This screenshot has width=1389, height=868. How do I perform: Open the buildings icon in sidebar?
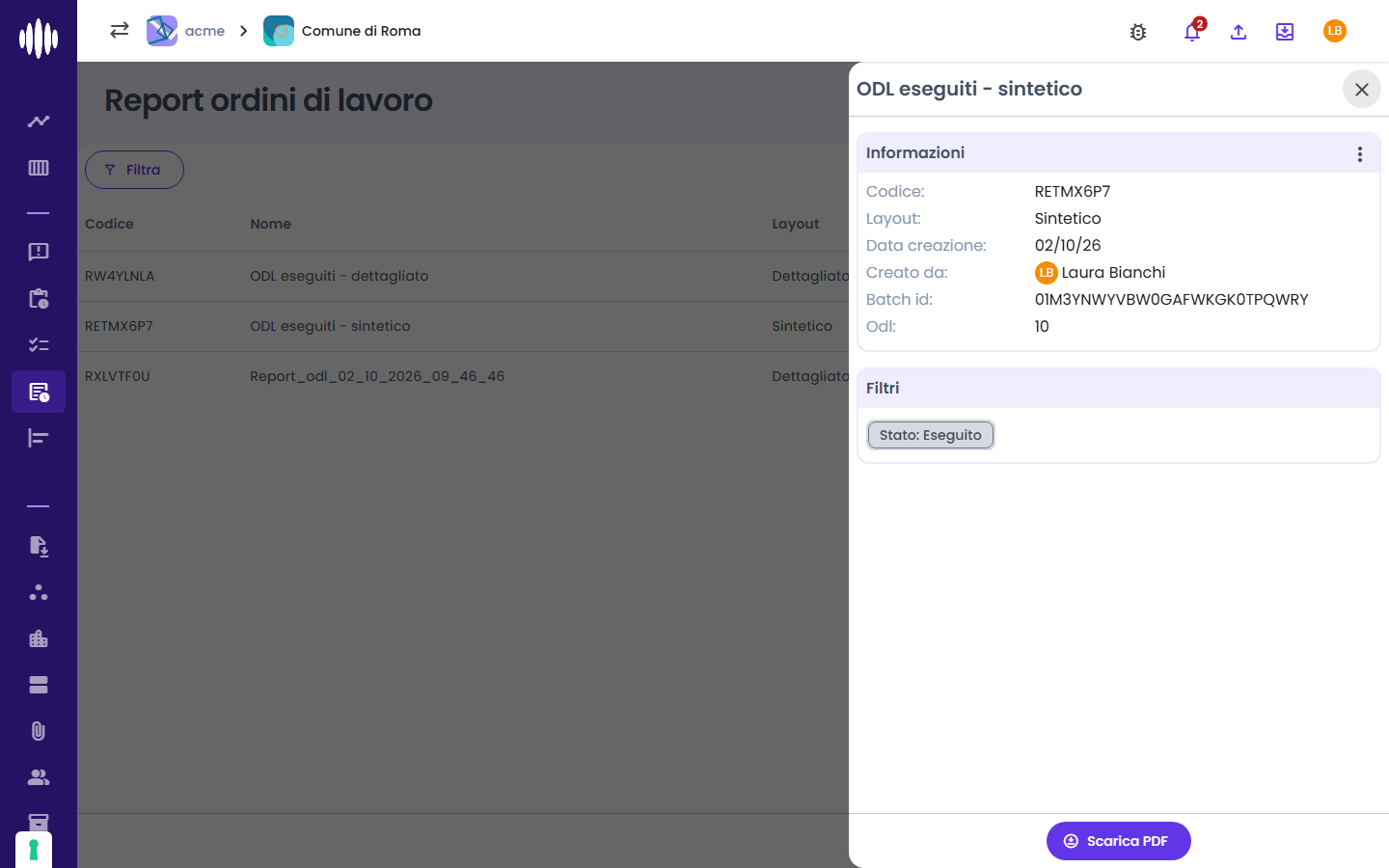[39, 638]
